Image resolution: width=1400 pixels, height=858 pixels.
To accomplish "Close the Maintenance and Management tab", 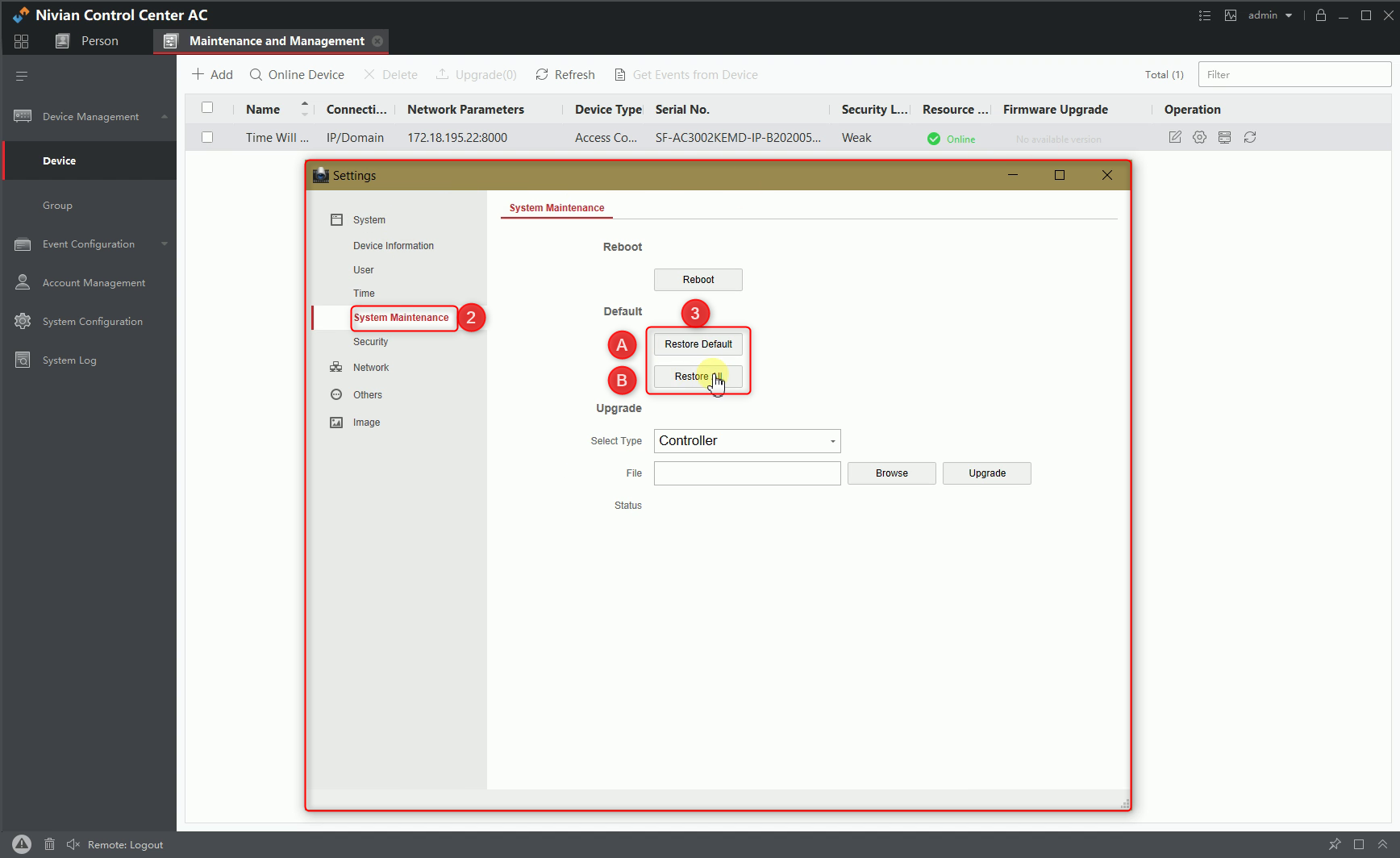I will [377, 41].
